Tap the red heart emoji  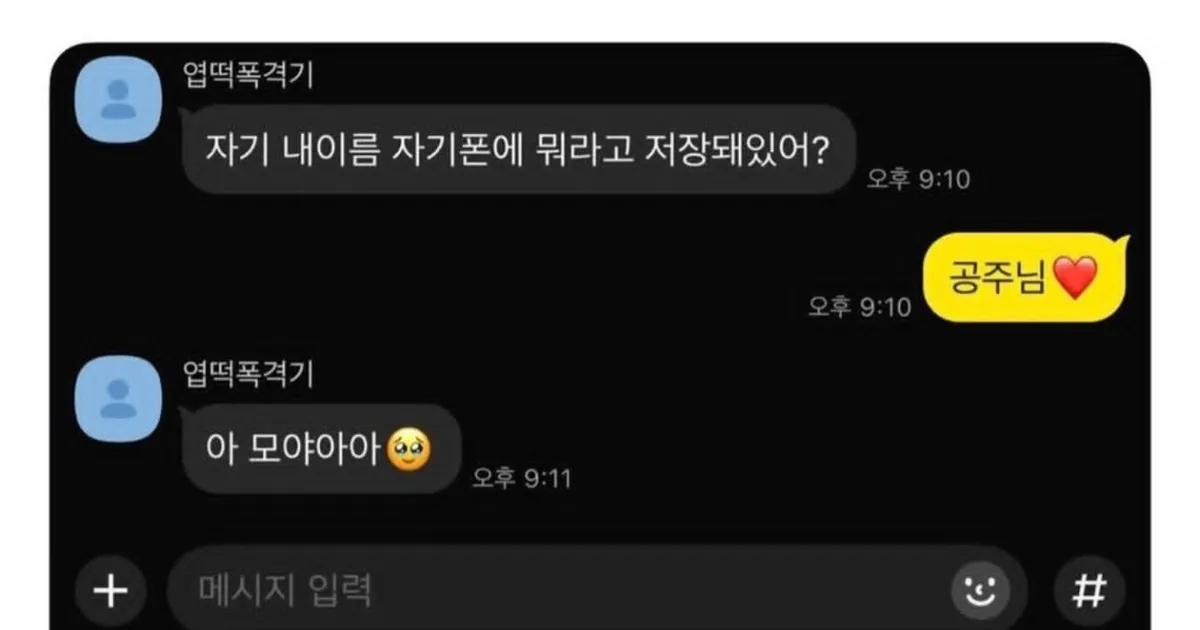point(1075,277)
